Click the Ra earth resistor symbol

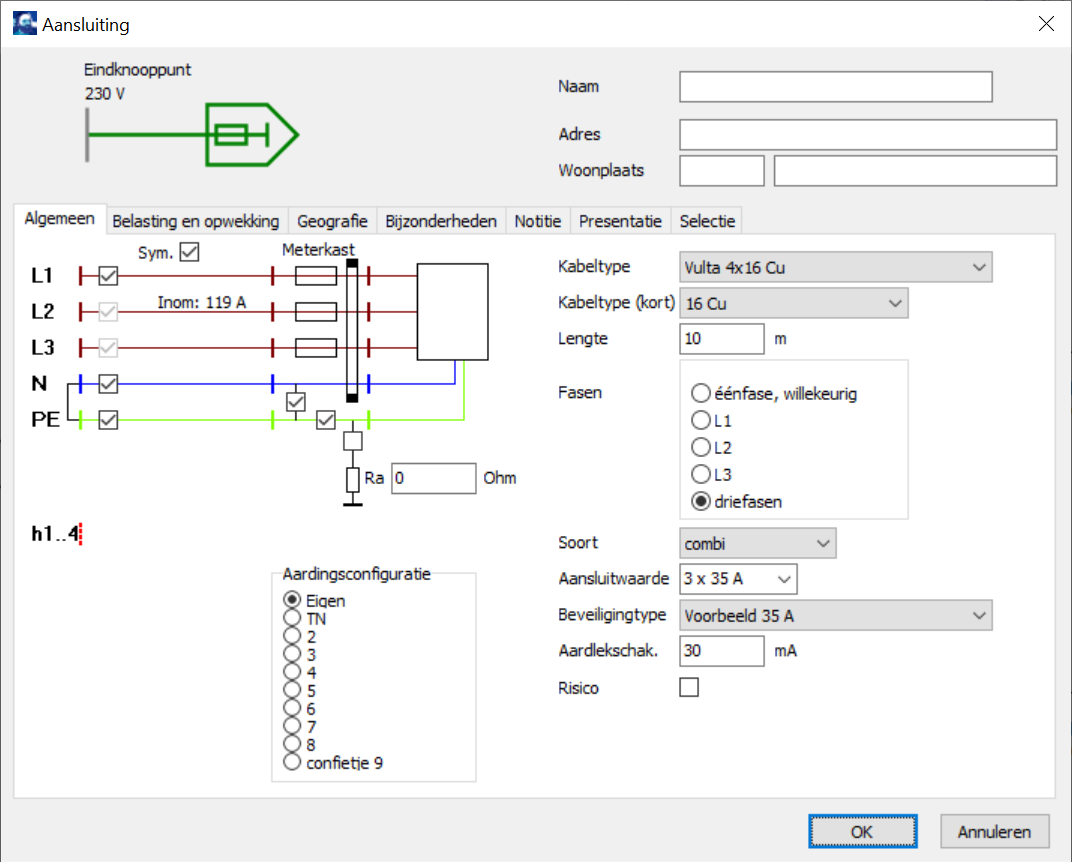tap(352, 479)
